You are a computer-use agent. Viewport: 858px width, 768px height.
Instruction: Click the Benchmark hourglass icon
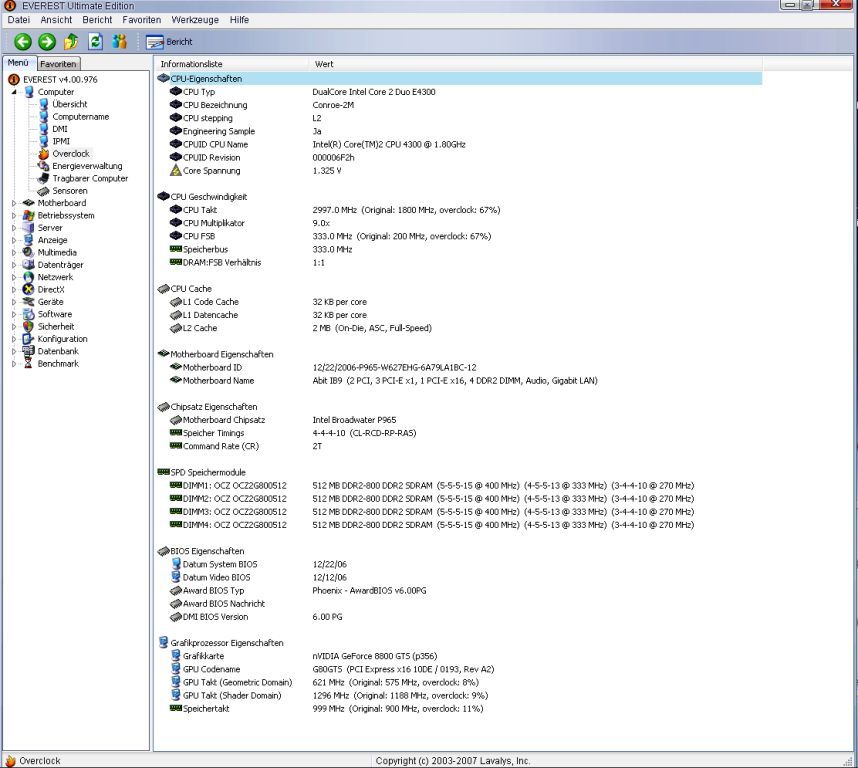(x=28, y=364)
